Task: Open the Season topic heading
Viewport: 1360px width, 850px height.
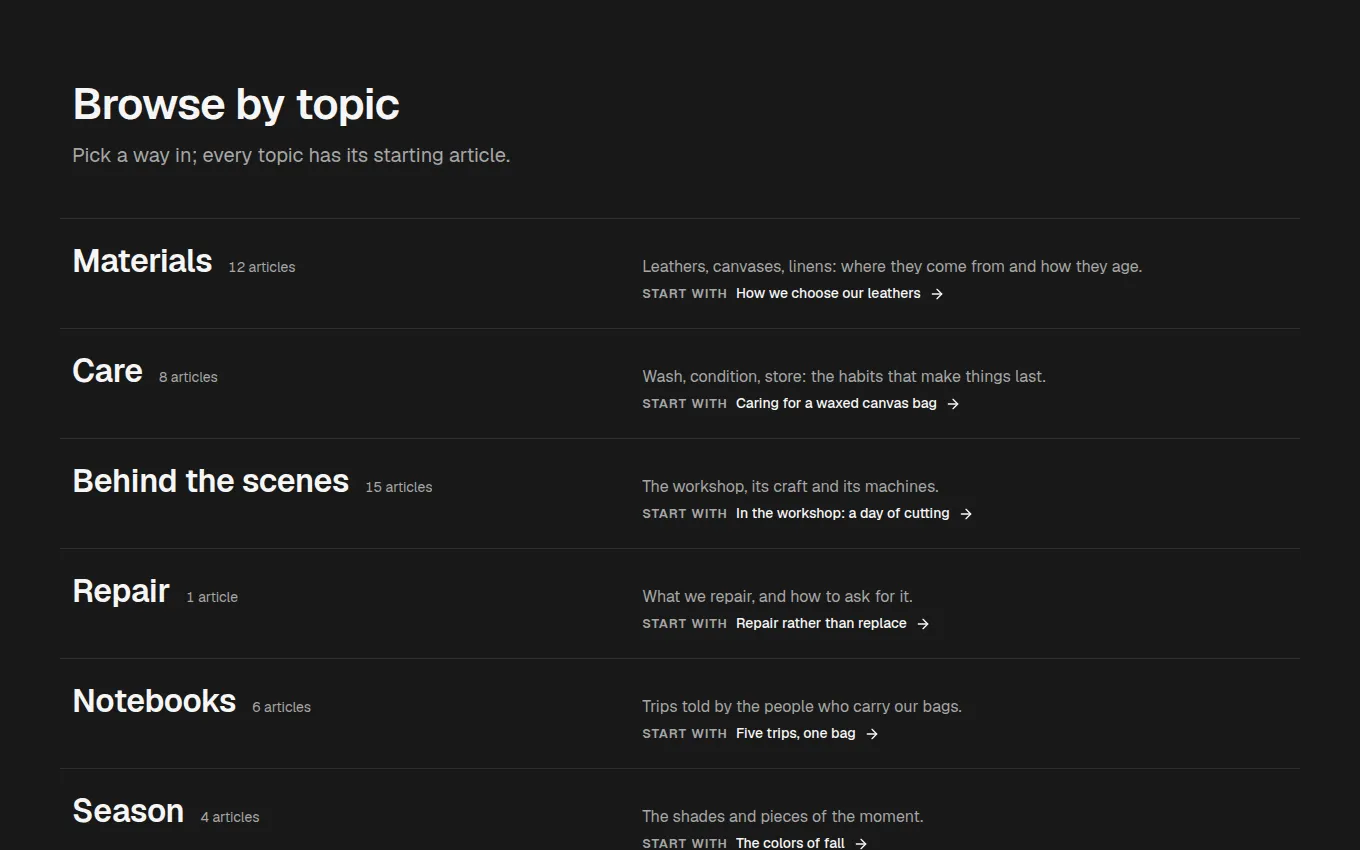Action: [128, 811]
